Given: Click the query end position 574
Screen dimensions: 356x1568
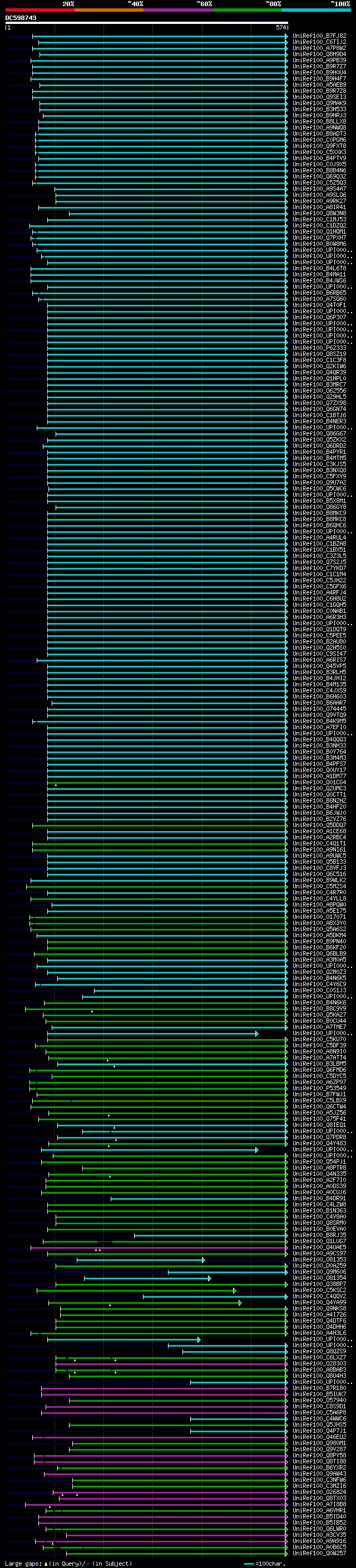Looking at the screenshot, I should [280, 27].
